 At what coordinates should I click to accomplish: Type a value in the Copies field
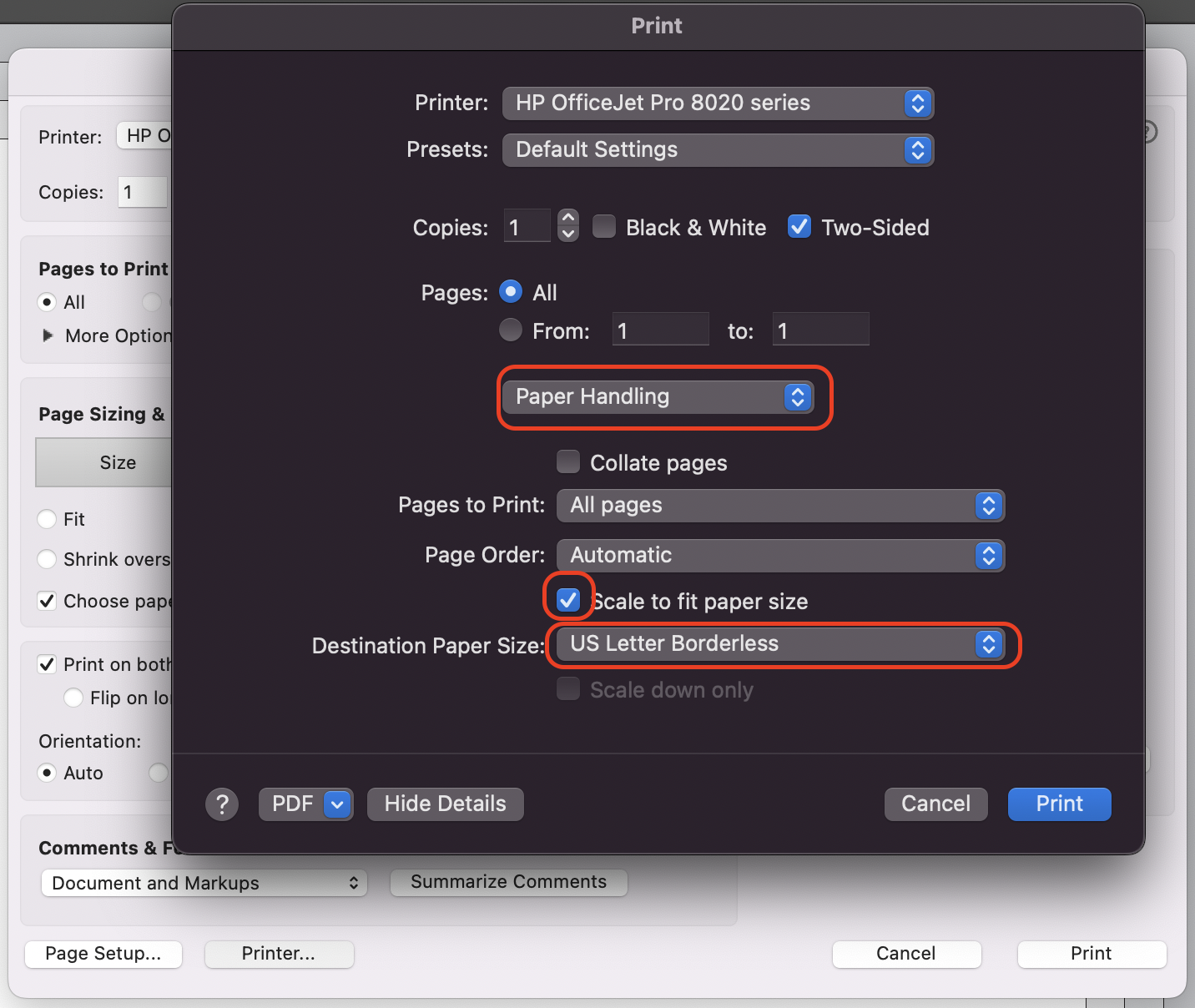click(x=526, y=225)
